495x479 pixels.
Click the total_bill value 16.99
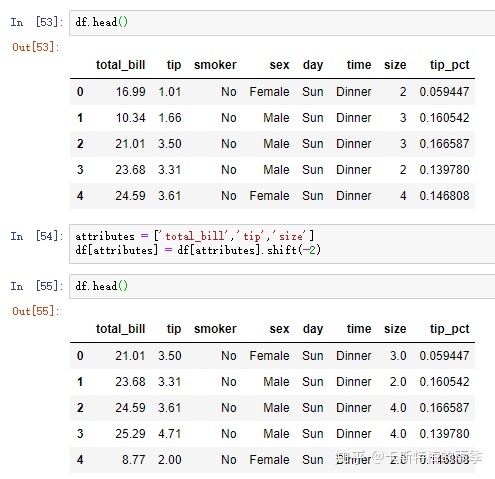pyautogui.click(x=131, y=92)
